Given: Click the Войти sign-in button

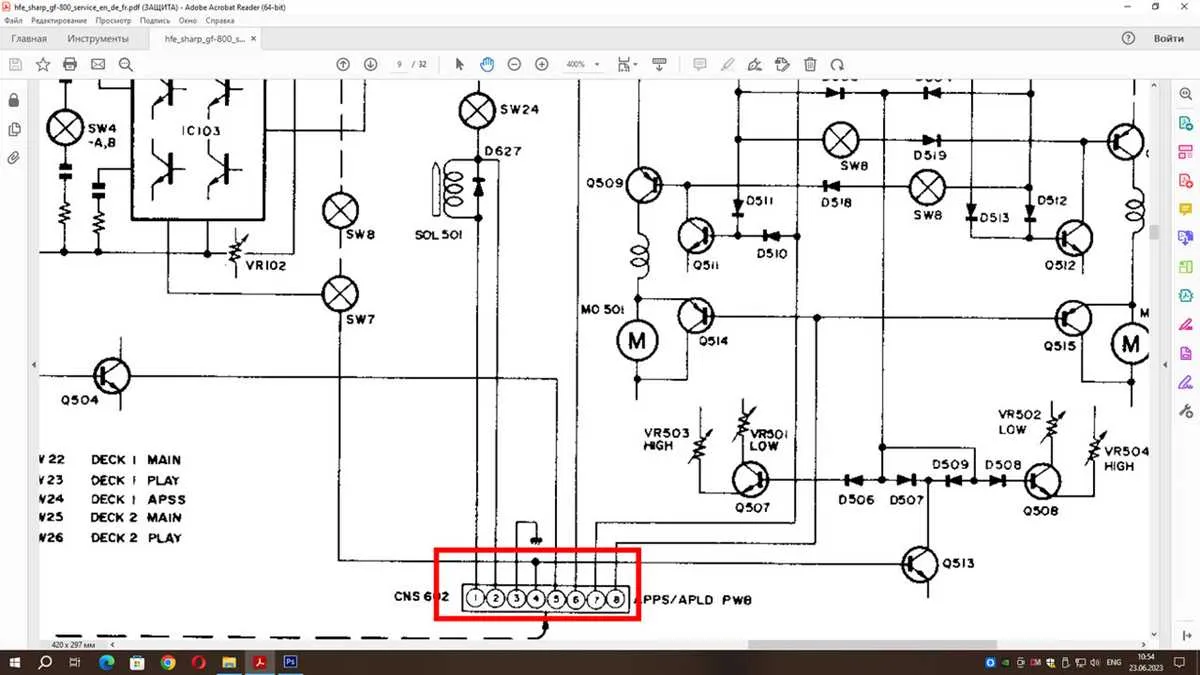Looking at the screenshot, I should 1169,38.
